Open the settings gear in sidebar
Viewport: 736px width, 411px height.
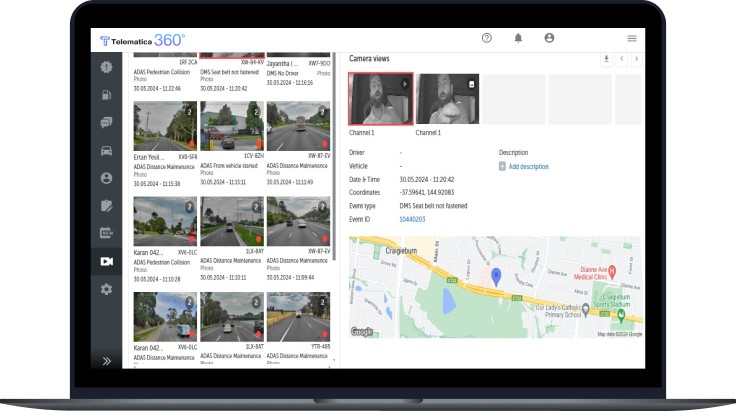coord(107,289)
